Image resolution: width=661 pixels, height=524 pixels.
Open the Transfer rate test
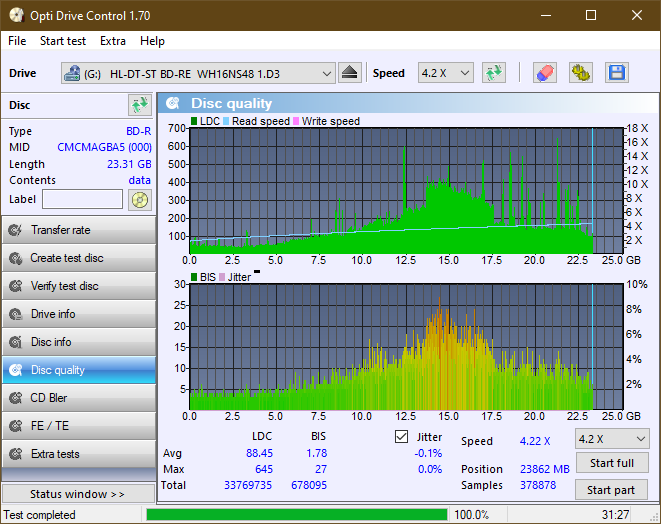78,230
